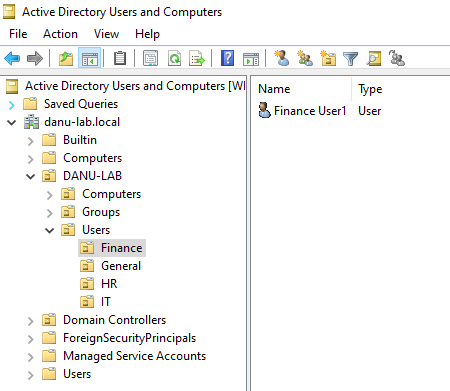Expand the top-level Computers container

(31, 159)
